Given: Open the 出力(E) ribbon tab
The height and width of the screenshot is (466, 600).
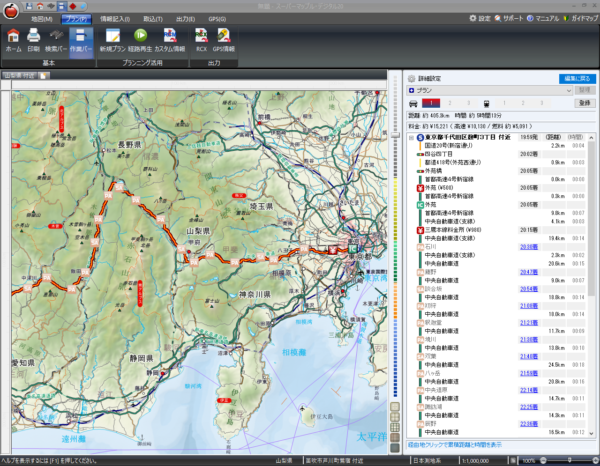Looking at the screenshot, I should click(x=185, y=19).
